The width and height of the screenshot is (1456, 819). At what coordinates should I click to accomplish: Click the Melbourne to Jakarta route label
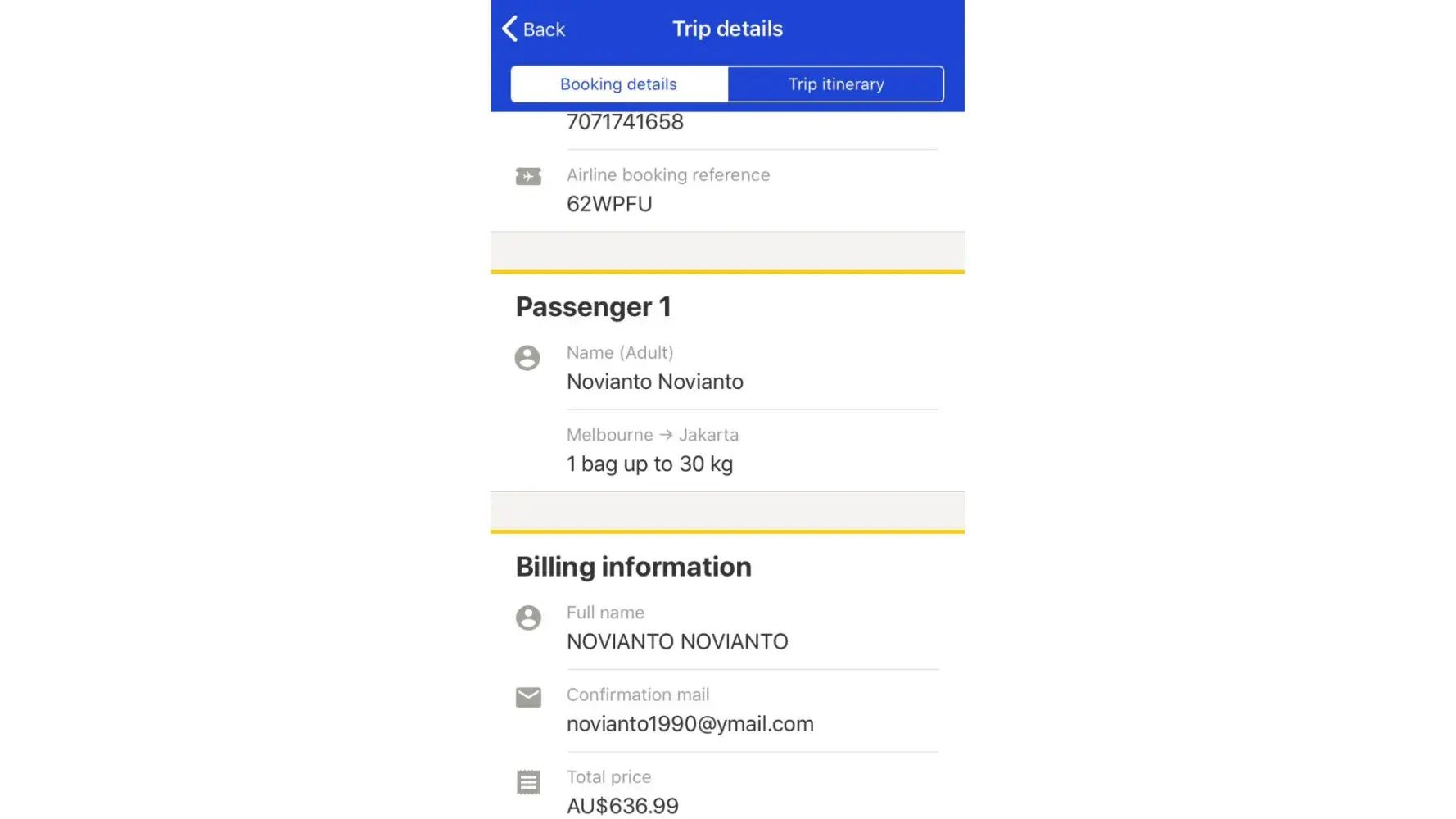652,435
